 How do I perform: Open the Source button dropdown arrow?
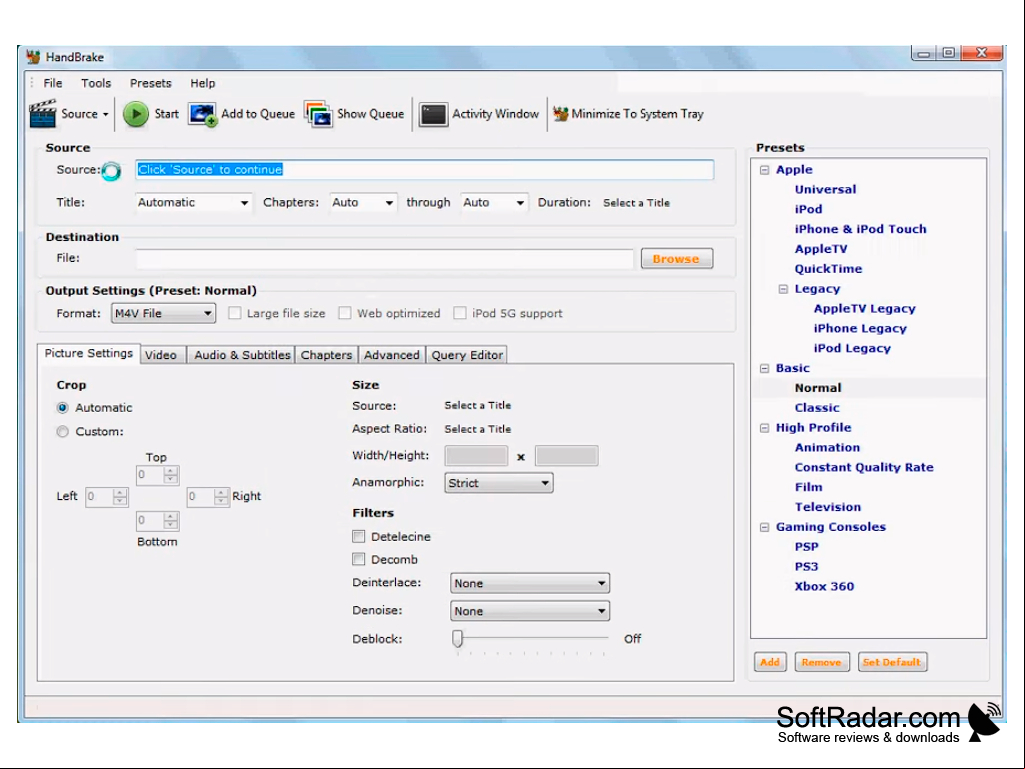105,114
